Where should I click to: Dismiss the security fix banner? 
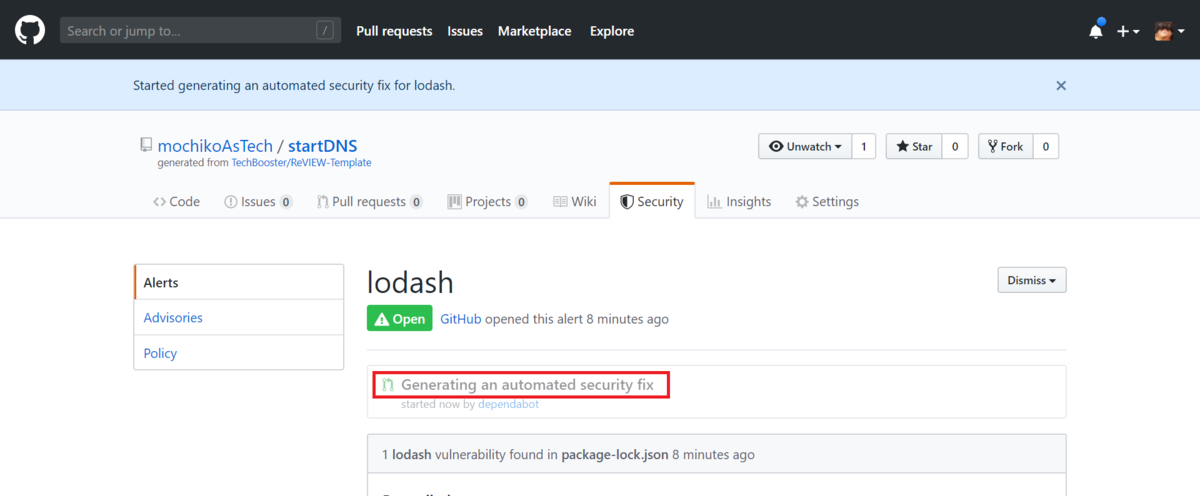coord(1061,86)
